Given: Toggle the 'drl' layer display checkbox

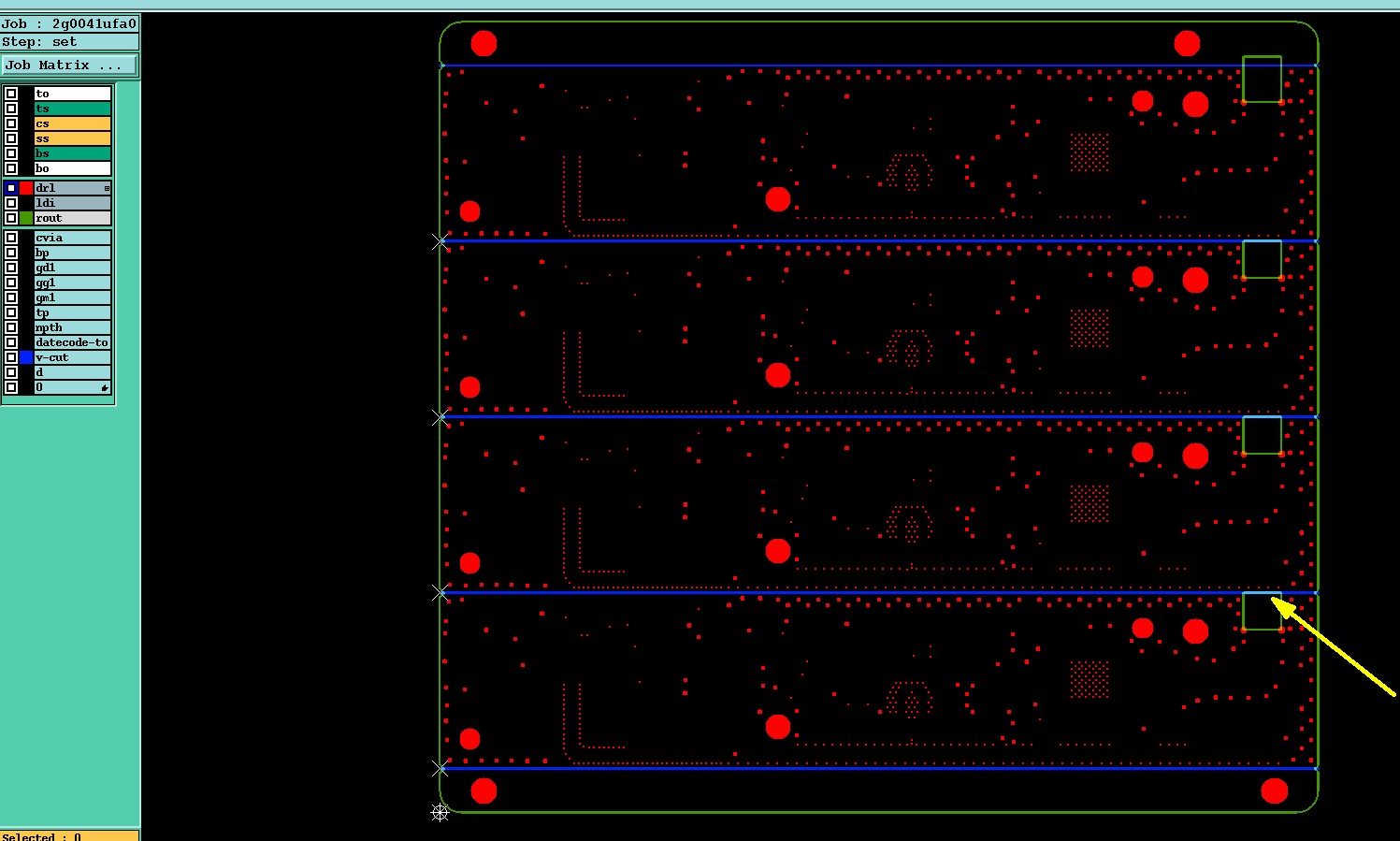Looking at the screenshot, I should click(x=11, y=188).
